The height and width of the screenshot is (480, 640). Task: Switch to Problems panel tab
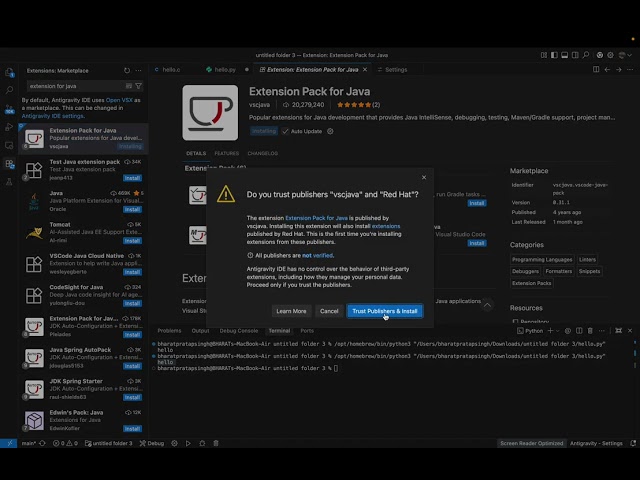[x=169, y=331]
